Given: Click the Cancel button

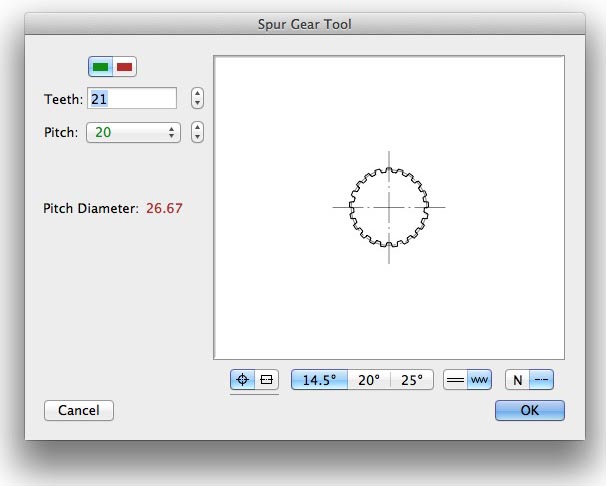Looking at the screenshot, I should (79, 410).
